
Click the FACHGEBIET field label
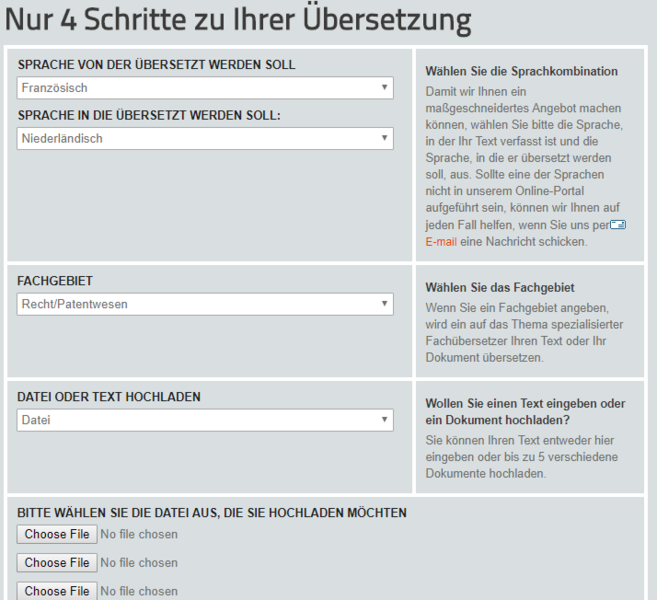[x=55, y=281]
